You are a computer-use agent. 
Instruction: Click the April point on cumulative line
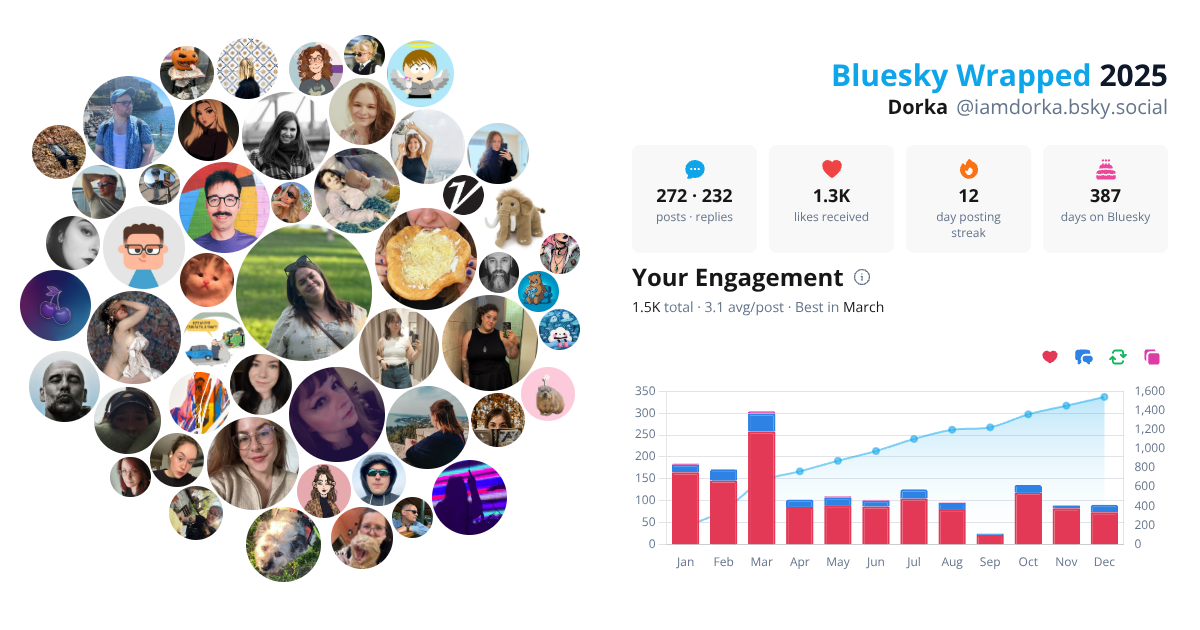click(799, 471)
